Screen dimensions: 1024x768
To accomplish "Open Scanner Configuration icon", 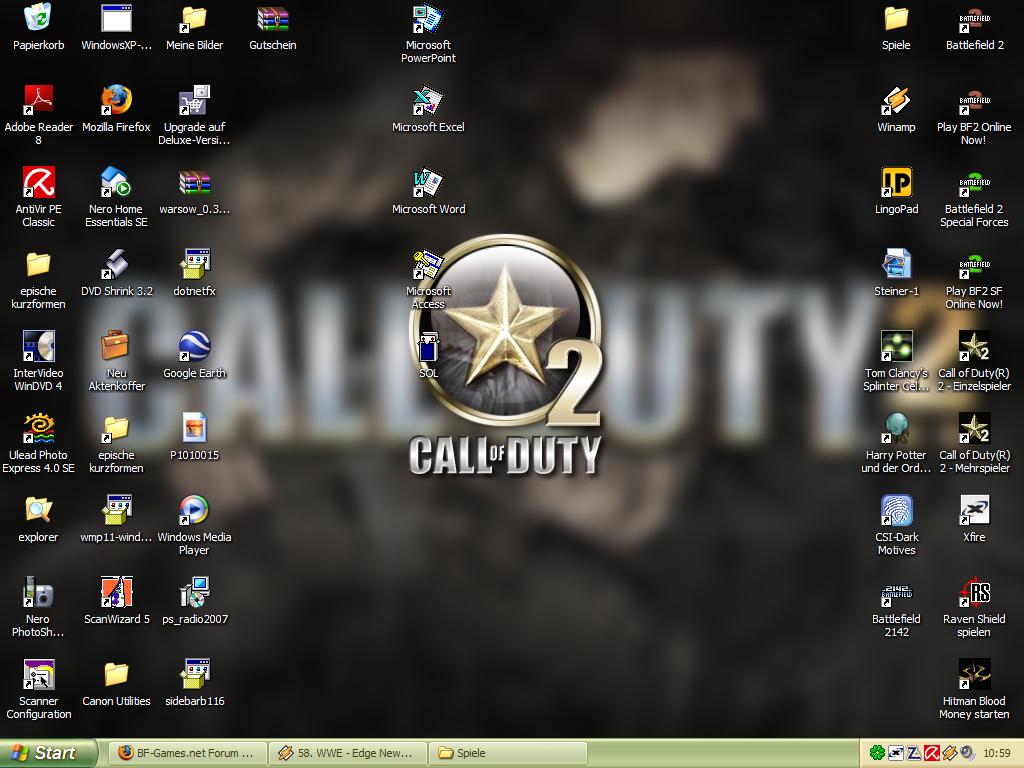I will [39, 674].
